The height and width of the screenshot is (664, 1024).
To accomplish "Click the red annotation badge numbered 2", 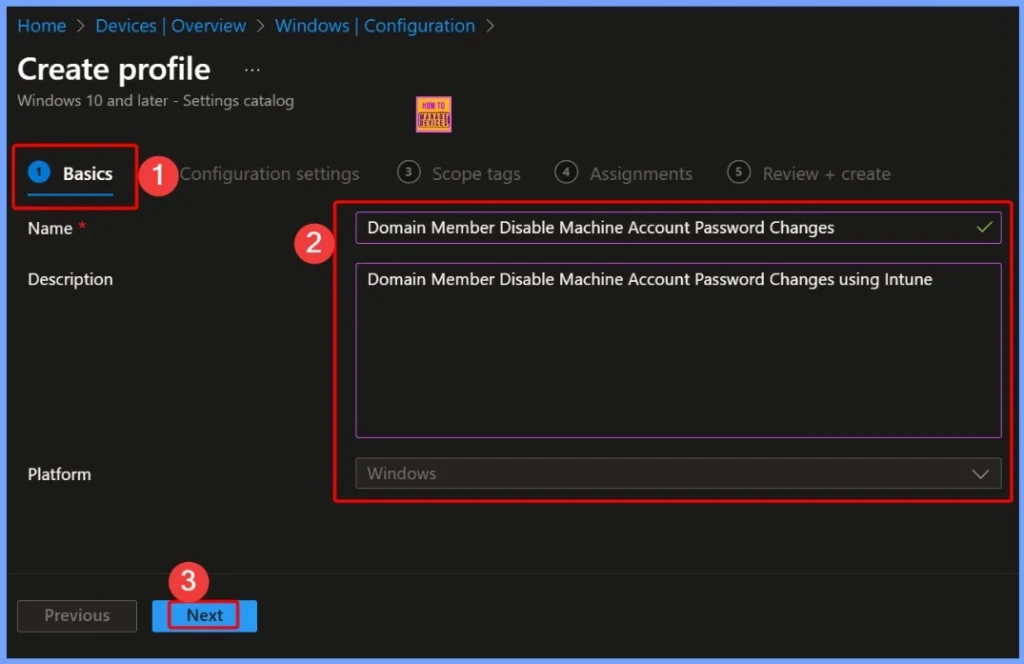I will point(313,243).
